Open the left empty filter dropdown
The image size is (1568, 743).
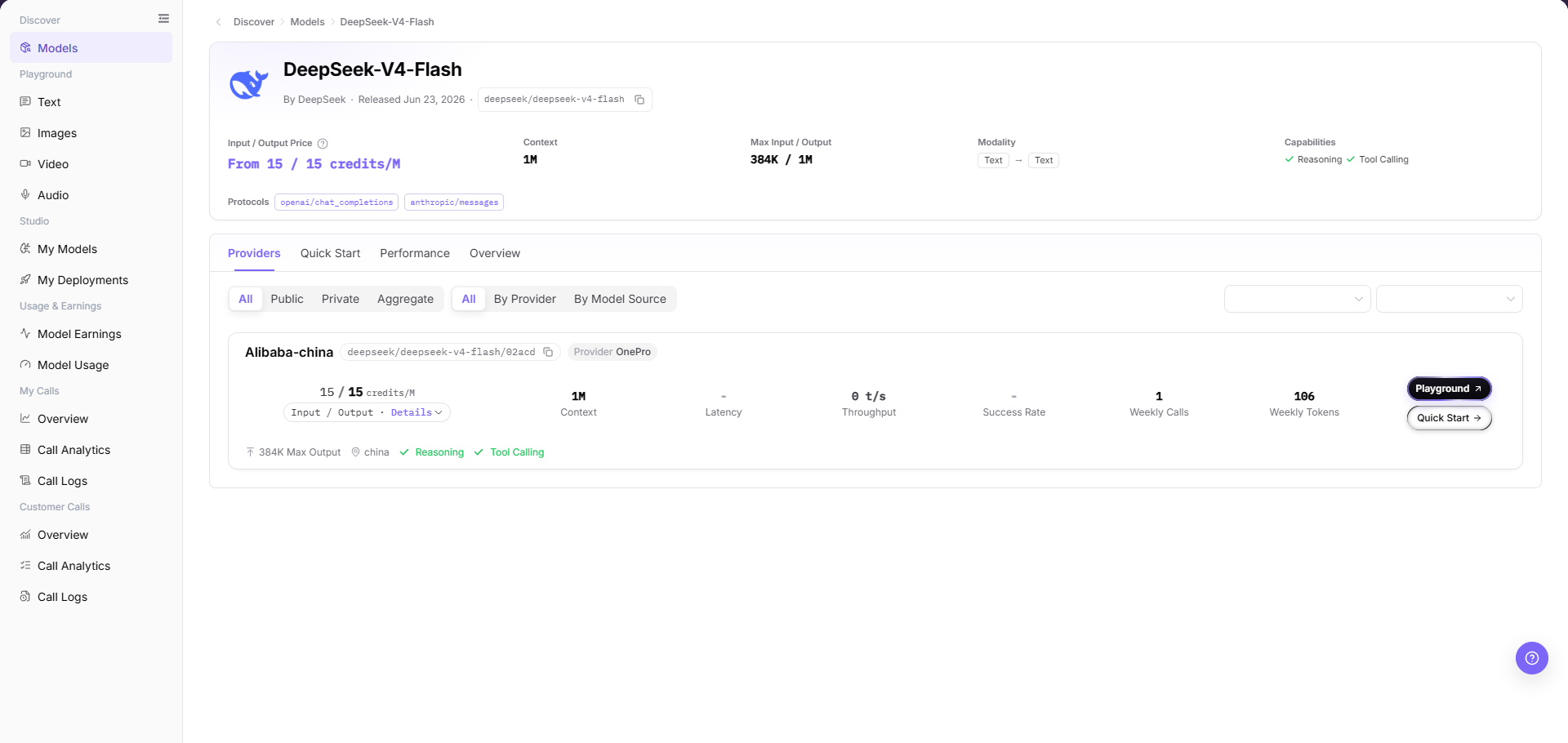pyautogui.click(x=1297, y=299)
